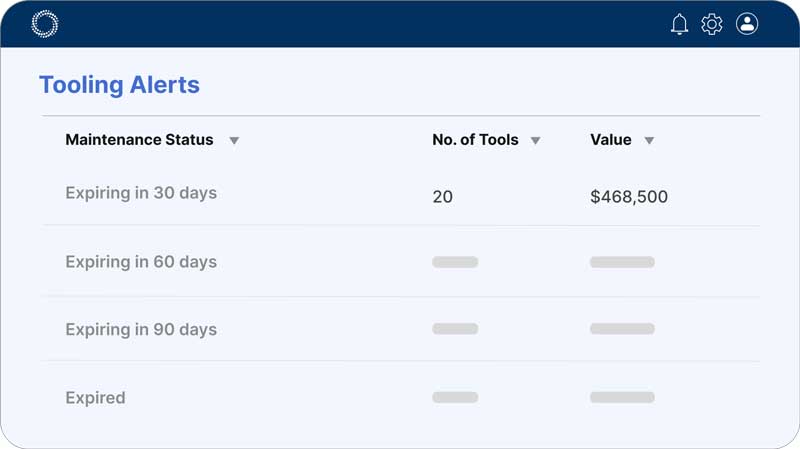Click the Value column header text
This screenshot has height=449, width=800.
[x=611, y=140]
